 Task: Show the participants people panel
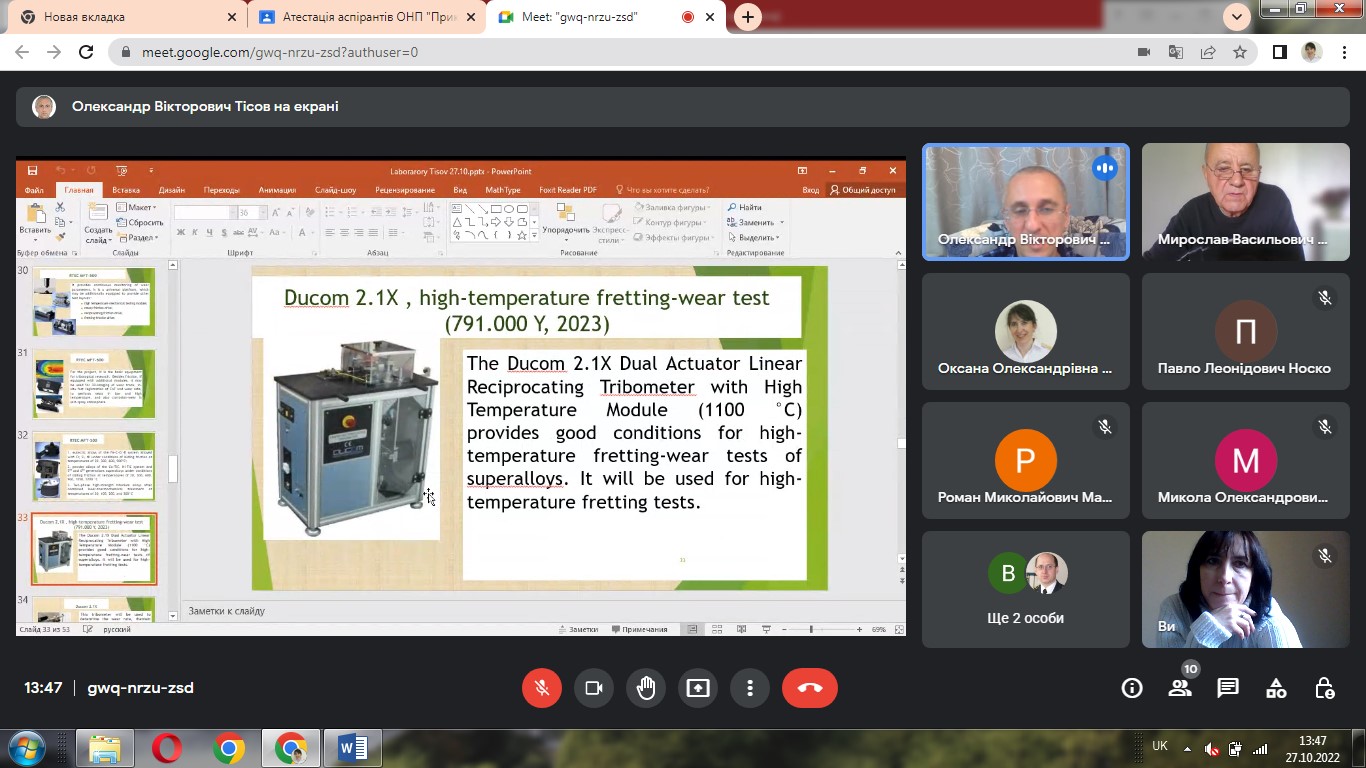click(x=1180, y=688)
